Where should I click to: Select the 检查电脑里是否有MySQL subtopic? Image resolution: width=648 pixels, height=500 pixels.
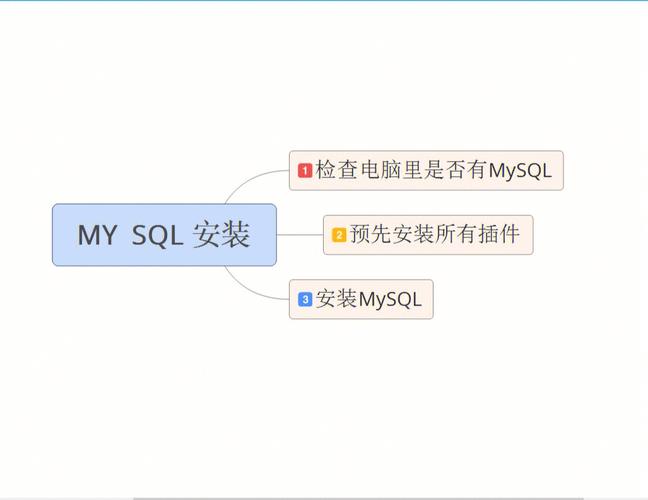[427, 171]
